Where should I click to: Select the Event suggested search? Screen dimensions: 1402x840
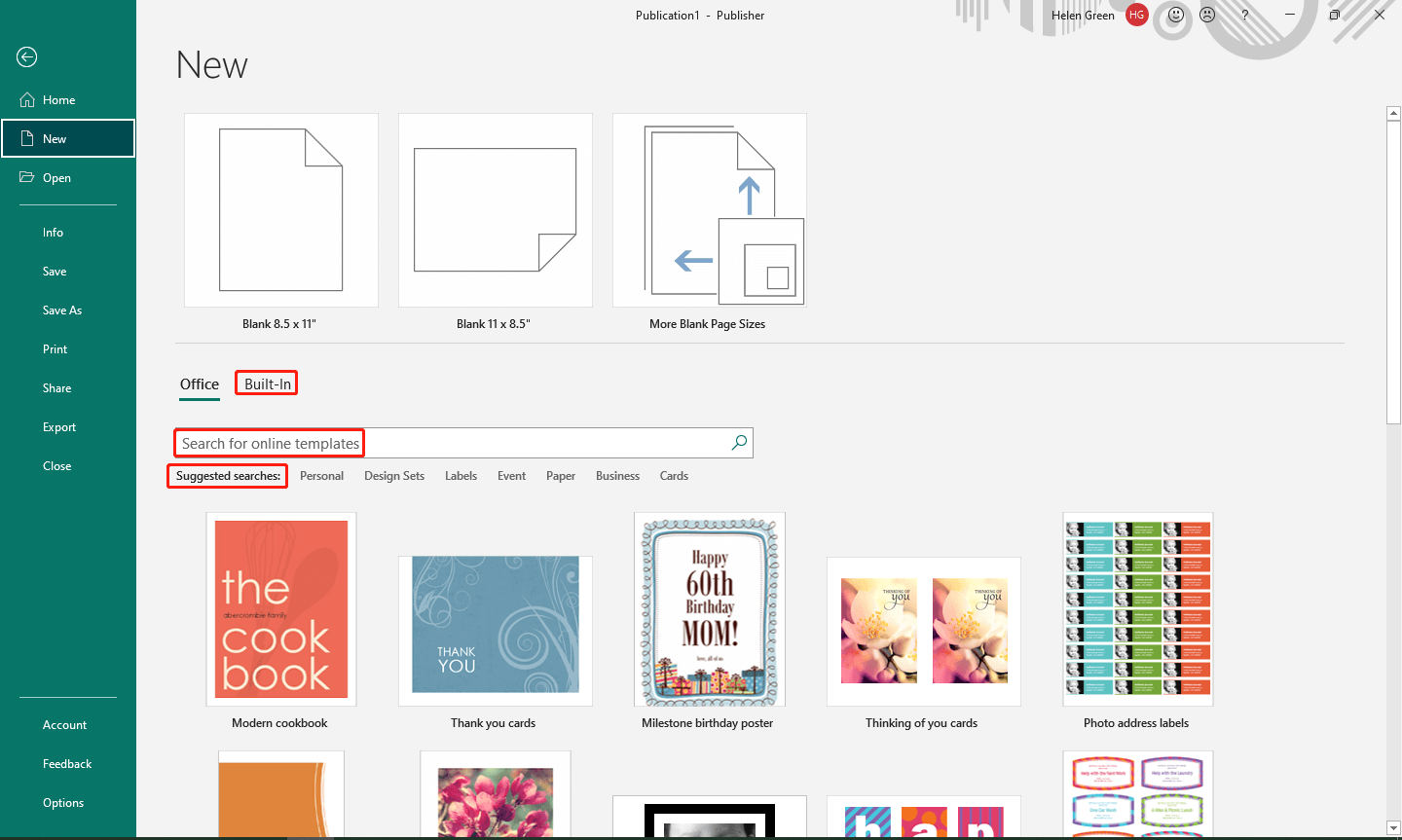click(511, 476)
